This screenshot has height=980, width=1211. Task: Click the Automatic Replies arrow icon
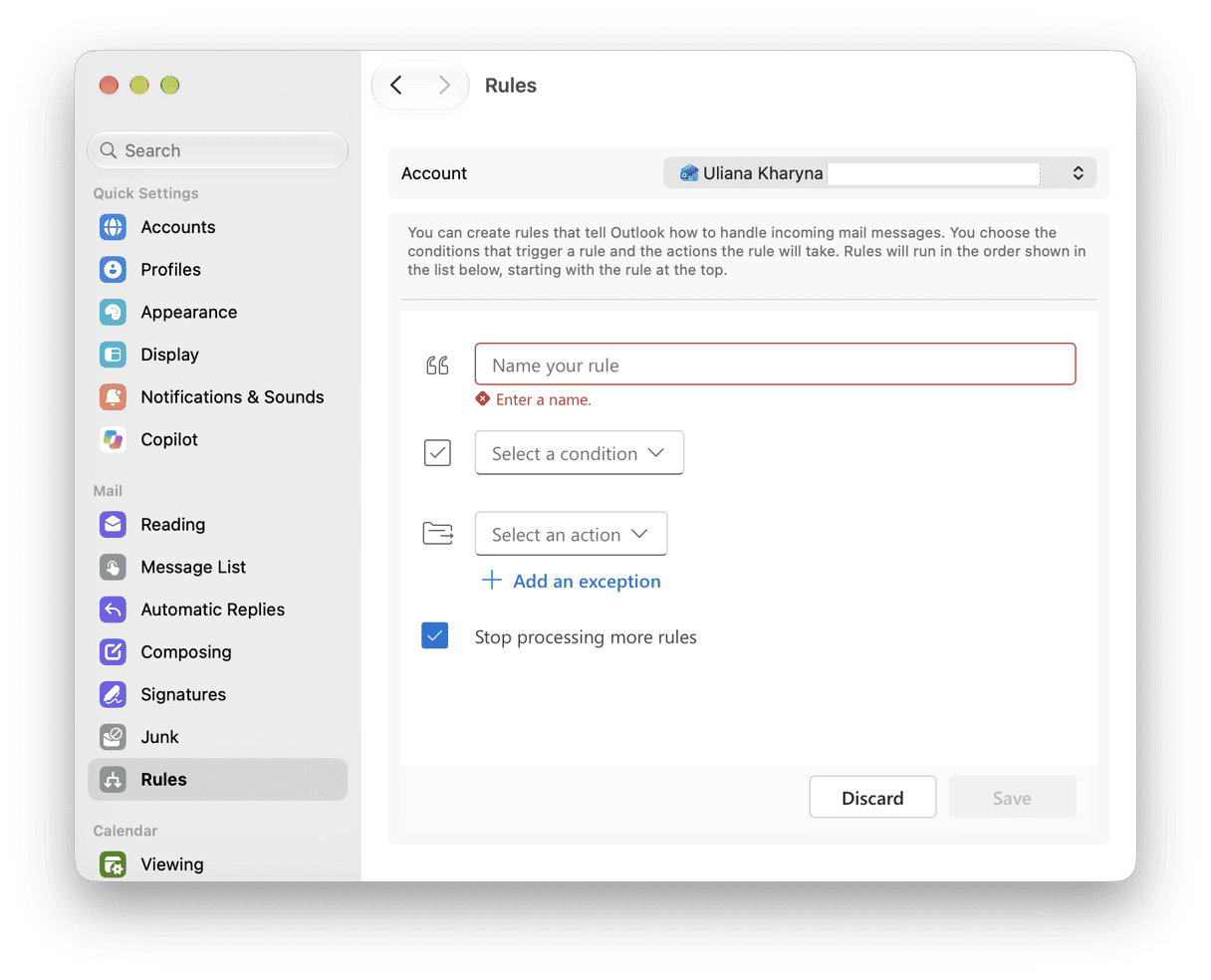click(x=113, y=610)
